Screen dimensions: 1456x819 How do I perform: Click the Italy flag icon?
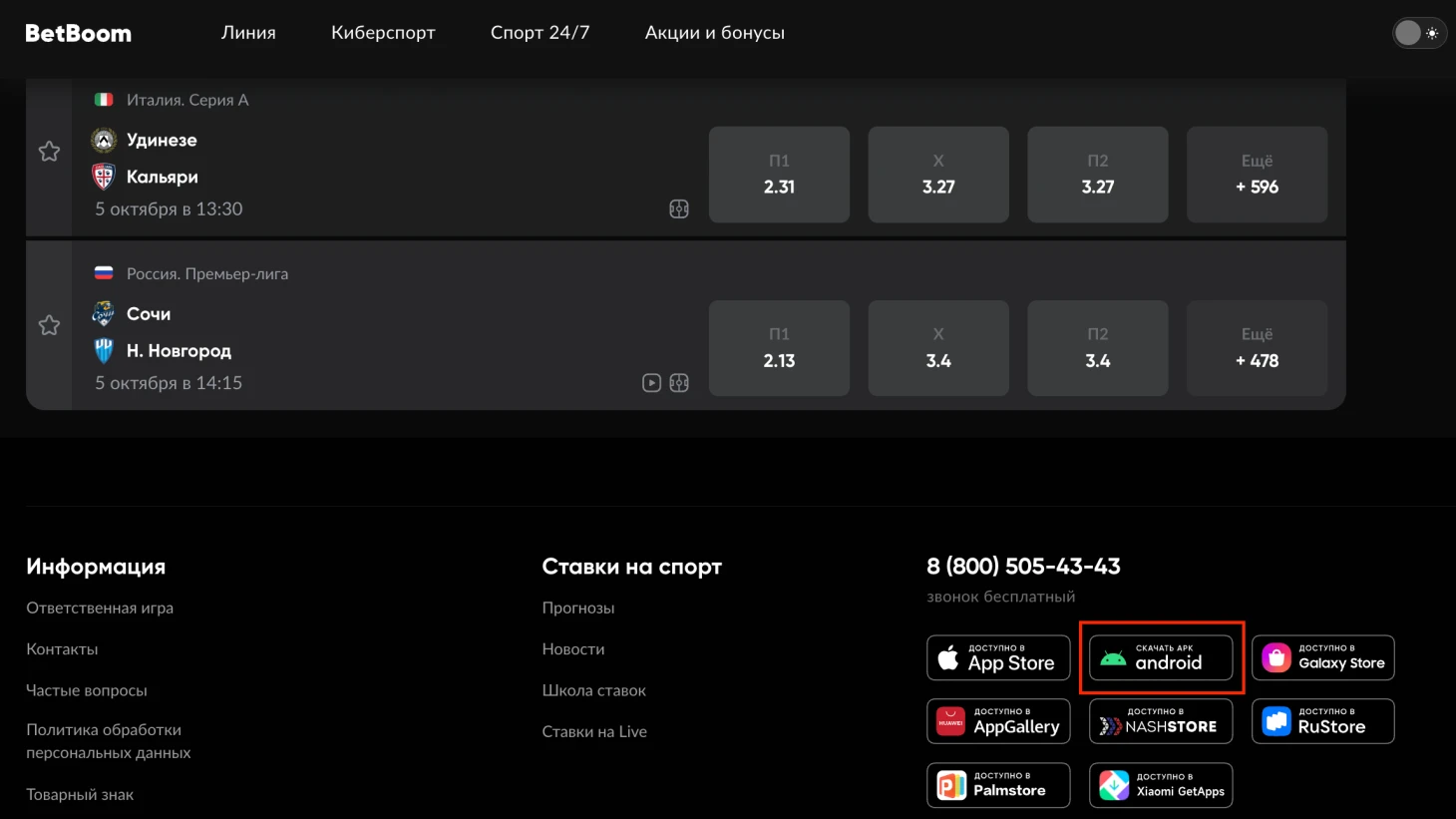coord(104,100)
